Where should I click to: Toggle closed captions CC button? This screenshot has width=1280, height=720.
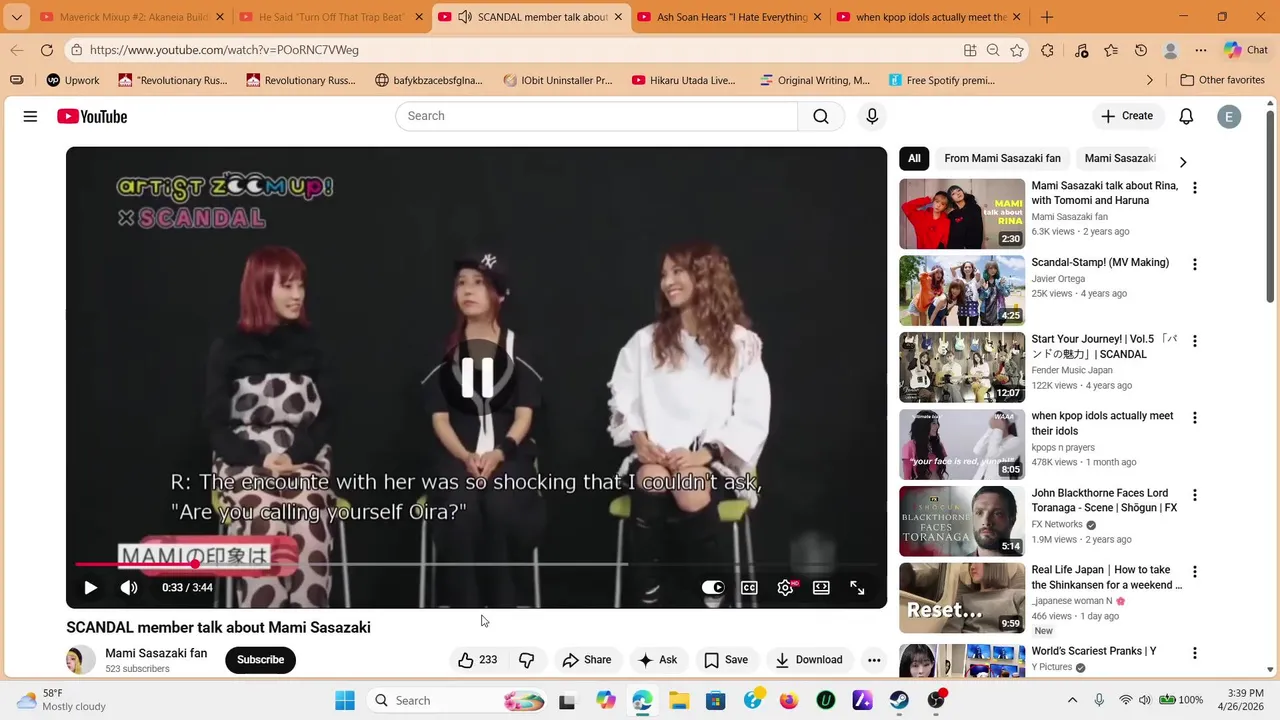749,588
